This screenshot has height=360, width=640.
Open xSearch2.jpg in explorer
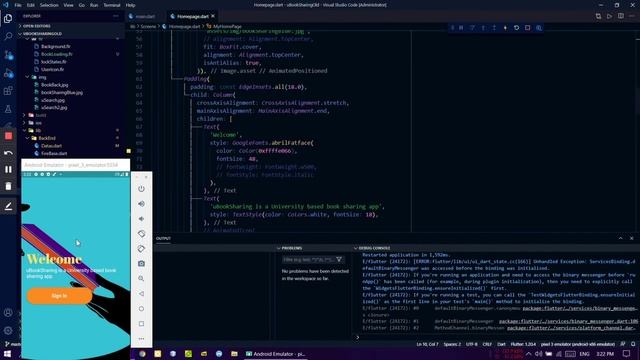pos(54,108)
